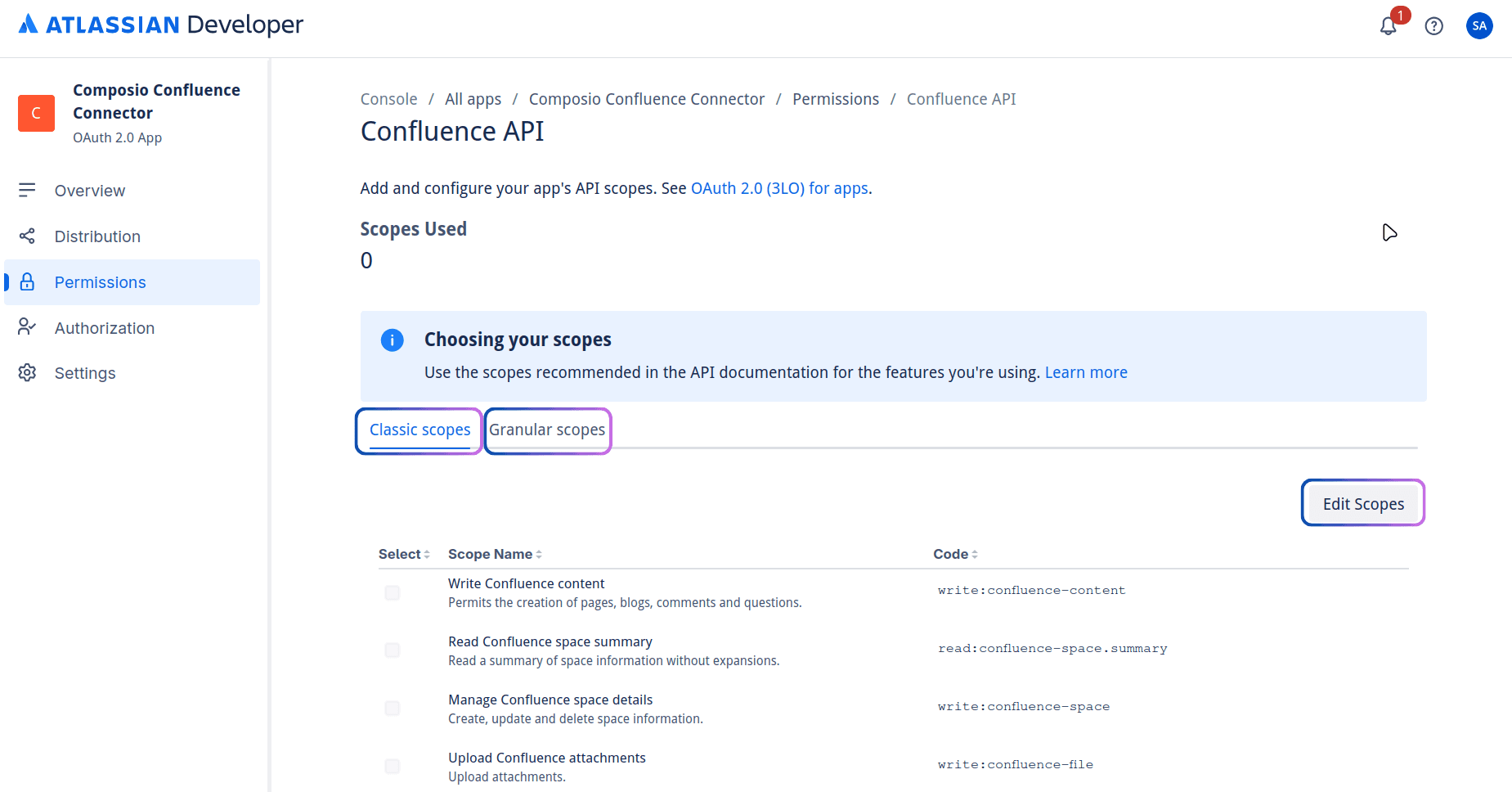Open the help question mark icon
This screenshot has height=792, width=1512.
pos(1433,26)
